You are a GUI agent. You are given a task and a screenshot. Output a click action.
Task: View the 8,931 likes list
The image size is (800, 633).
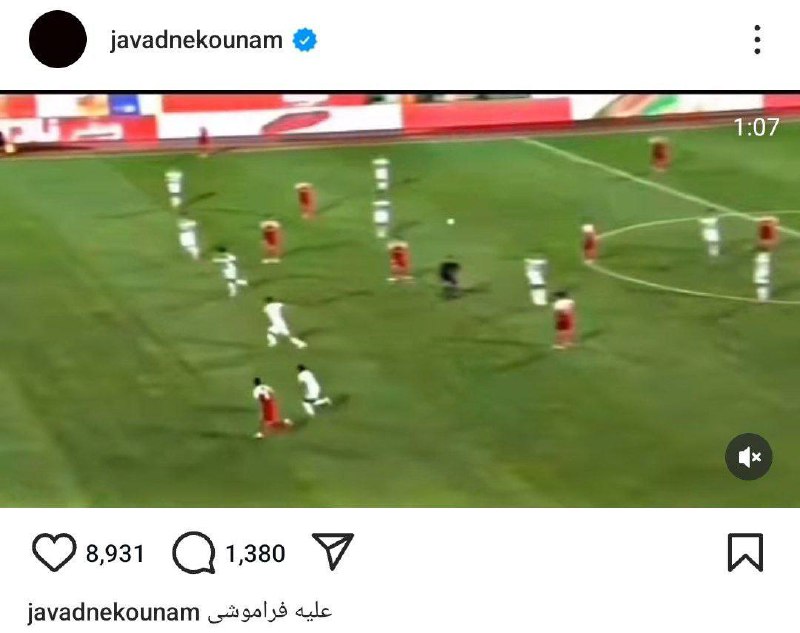coord(115,553)
